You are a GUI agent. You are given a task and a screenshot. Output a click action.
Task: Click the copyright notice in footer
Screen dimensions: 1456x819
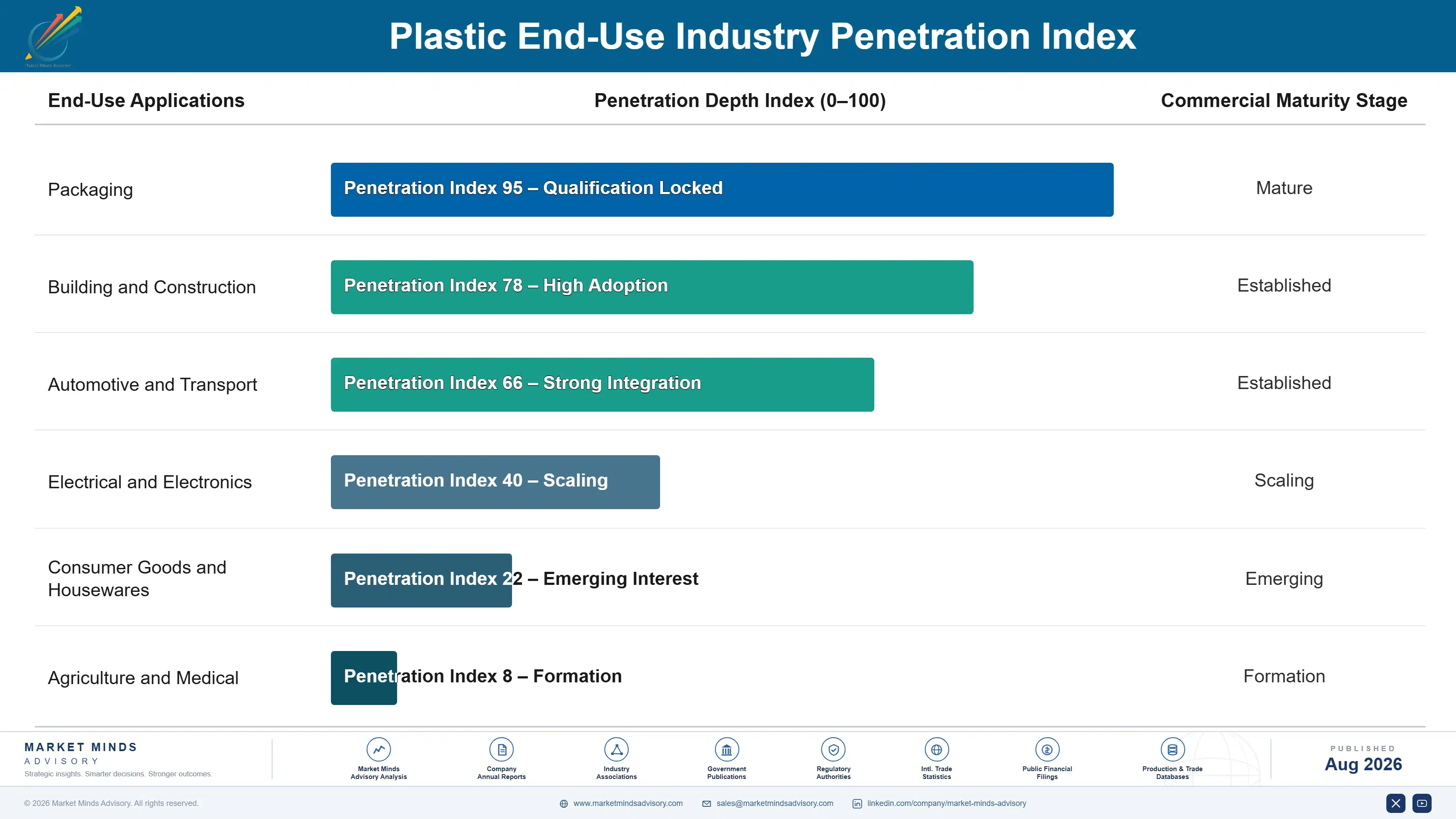click(x=111, y=803)
